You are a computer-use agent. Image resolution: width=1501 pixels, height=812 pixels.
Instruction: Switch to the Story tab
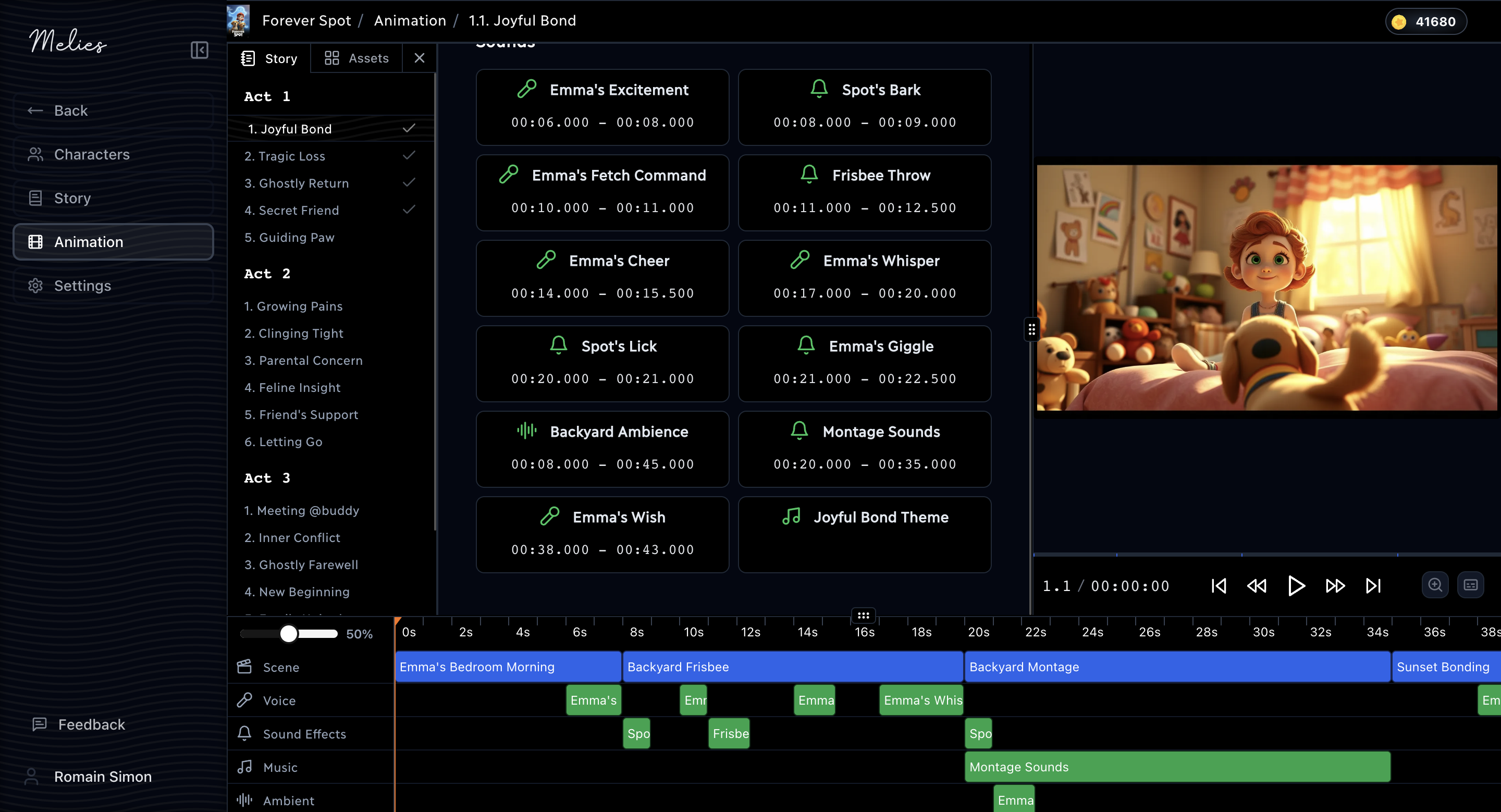[269, 58]
